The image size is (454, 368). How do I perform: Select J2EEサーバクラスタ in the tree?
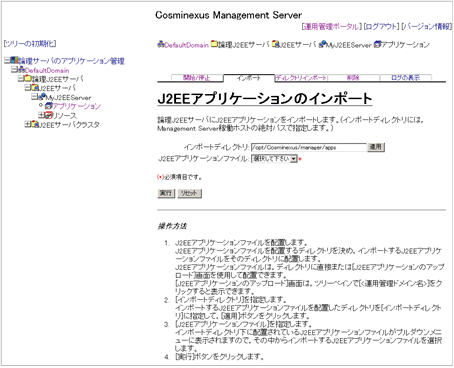click(69, 125)
